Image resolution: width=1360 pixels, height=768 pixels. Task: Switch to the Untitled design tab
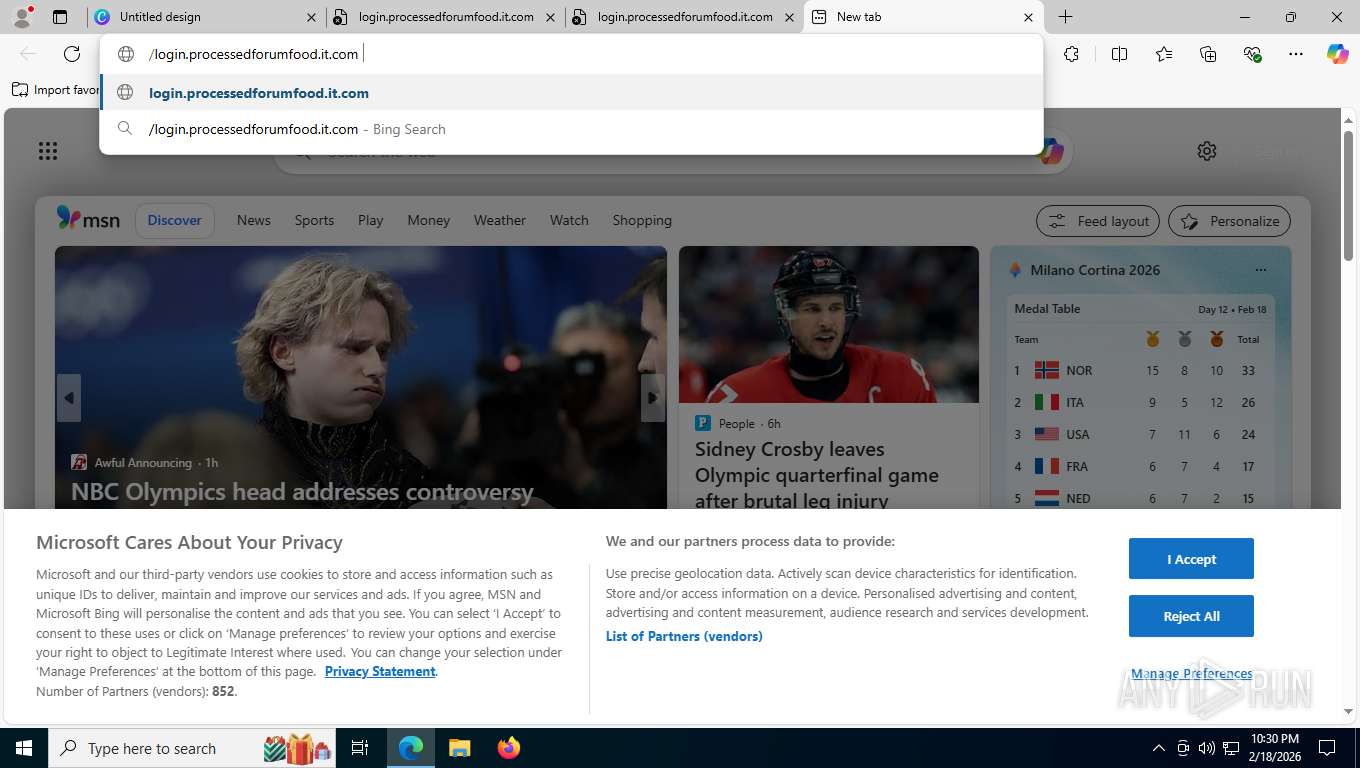pyautogui.click(x=205, y=17)
